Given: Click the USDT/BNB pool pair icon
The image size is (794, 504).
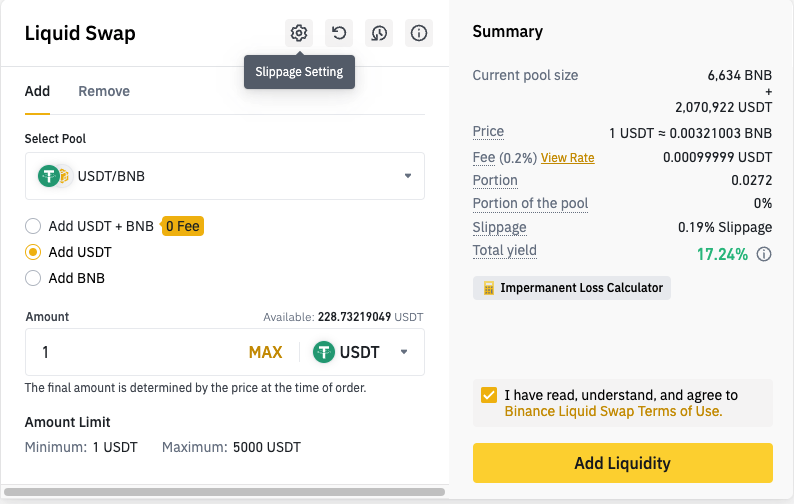Looking at the screenshot, I should pyautogui.click(x=54, y=176).
